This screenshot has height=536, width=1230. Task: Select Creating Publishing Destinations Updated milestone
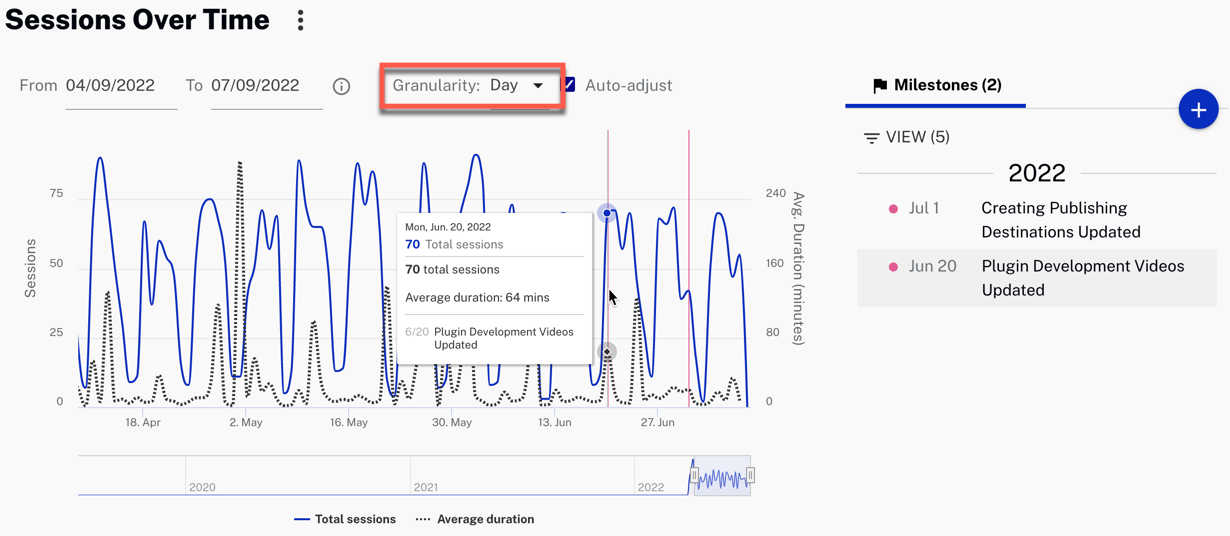tap(1060, 220)
